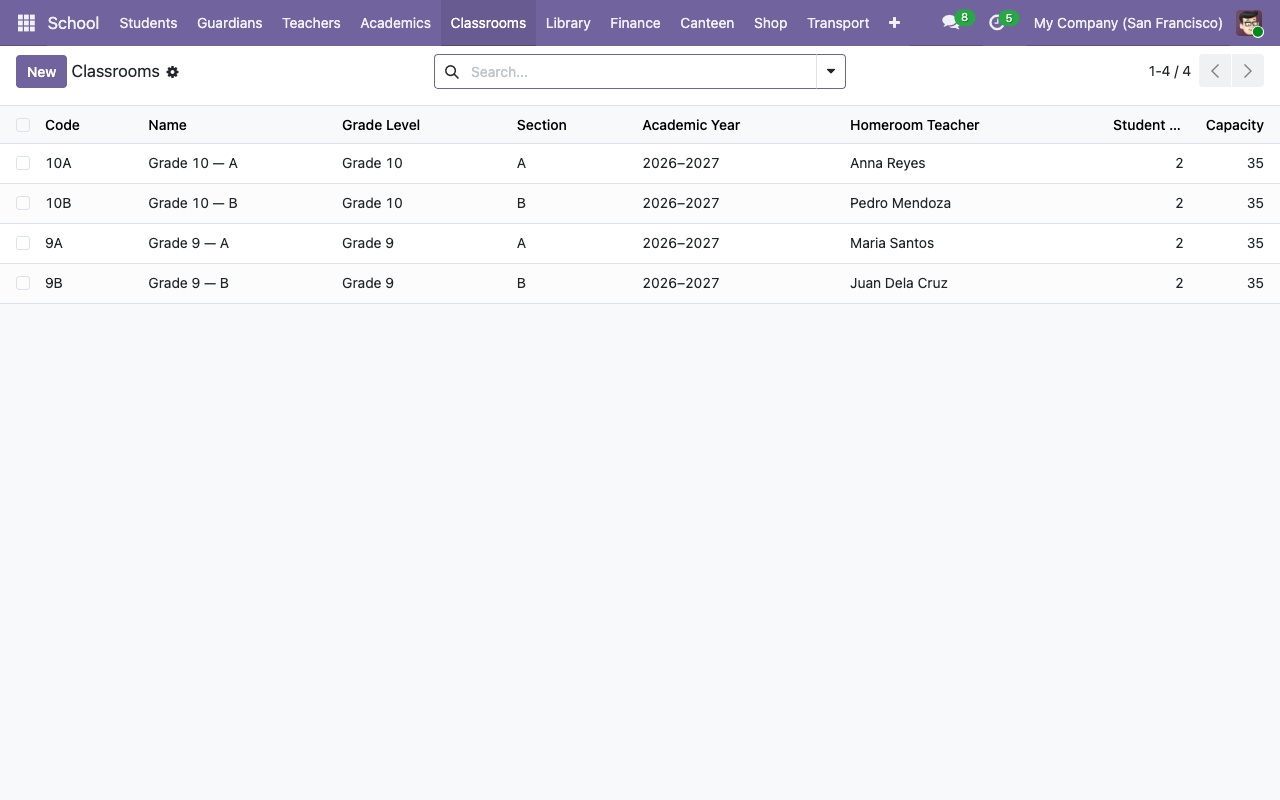Click capacity 35 in the 10A row
The height and width of the screenshot is (800, 1280).
coord(1255,163)
